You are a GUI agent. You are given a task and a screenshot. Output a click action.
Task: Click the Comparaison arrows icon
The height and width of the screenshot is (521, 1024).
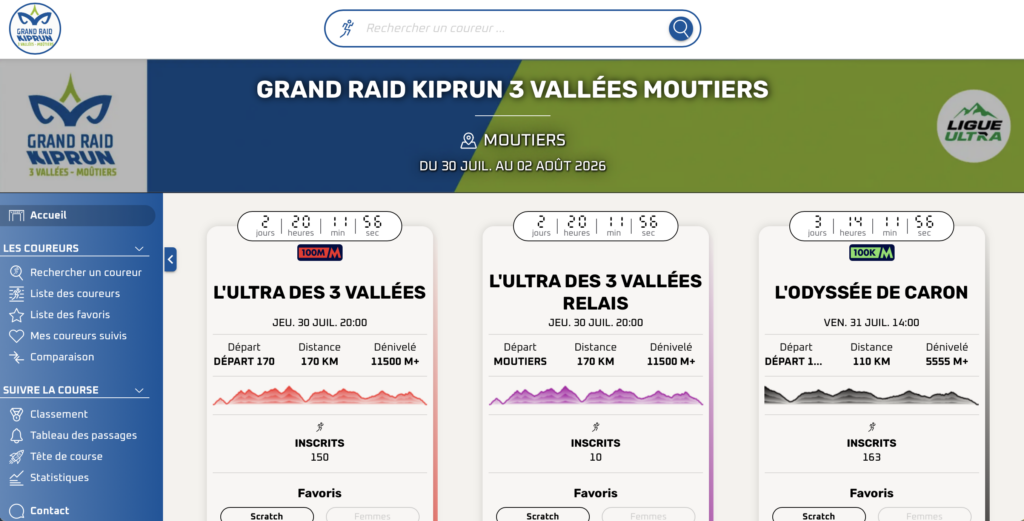(x=16, y=357)
